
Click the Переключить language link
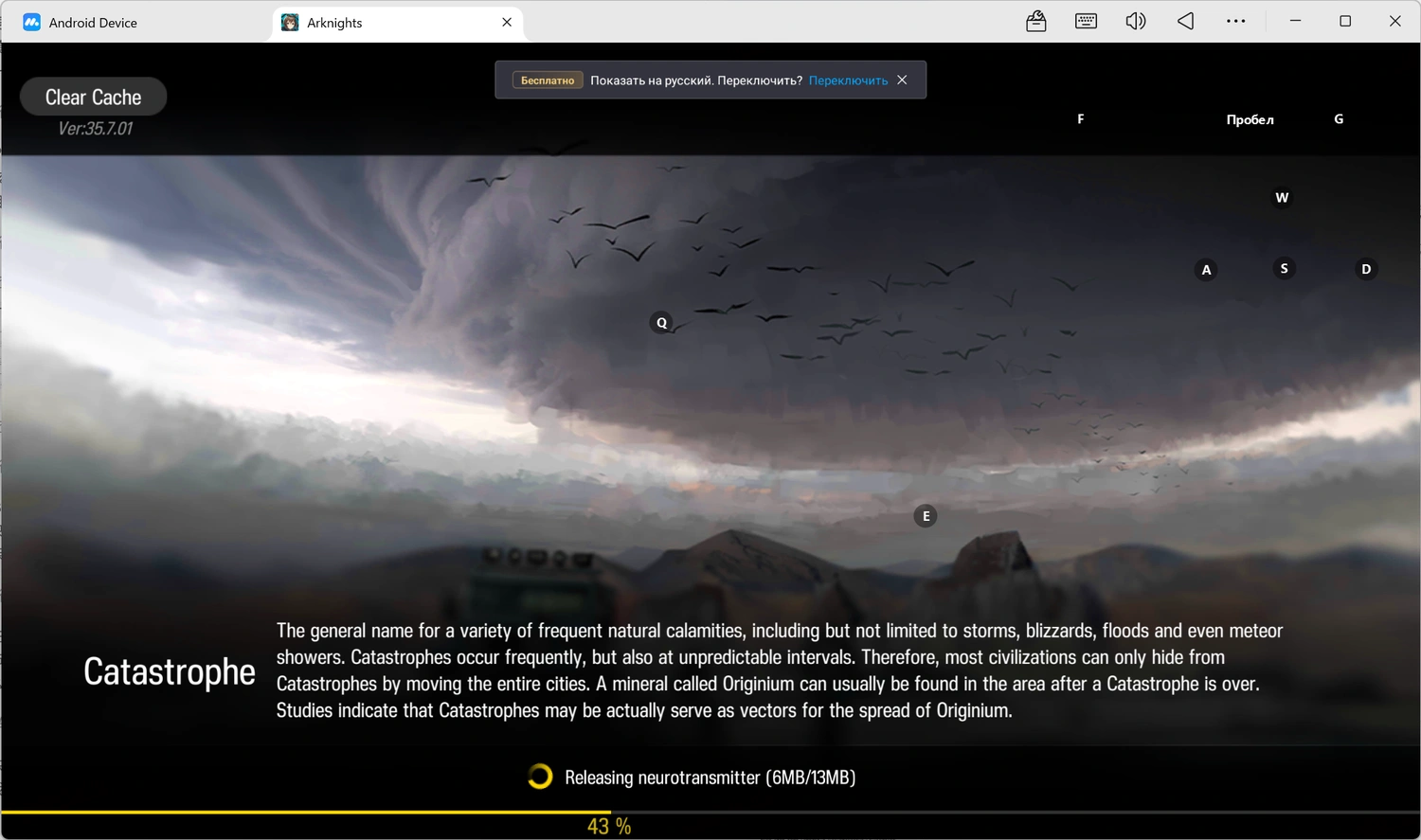(848, 80)
